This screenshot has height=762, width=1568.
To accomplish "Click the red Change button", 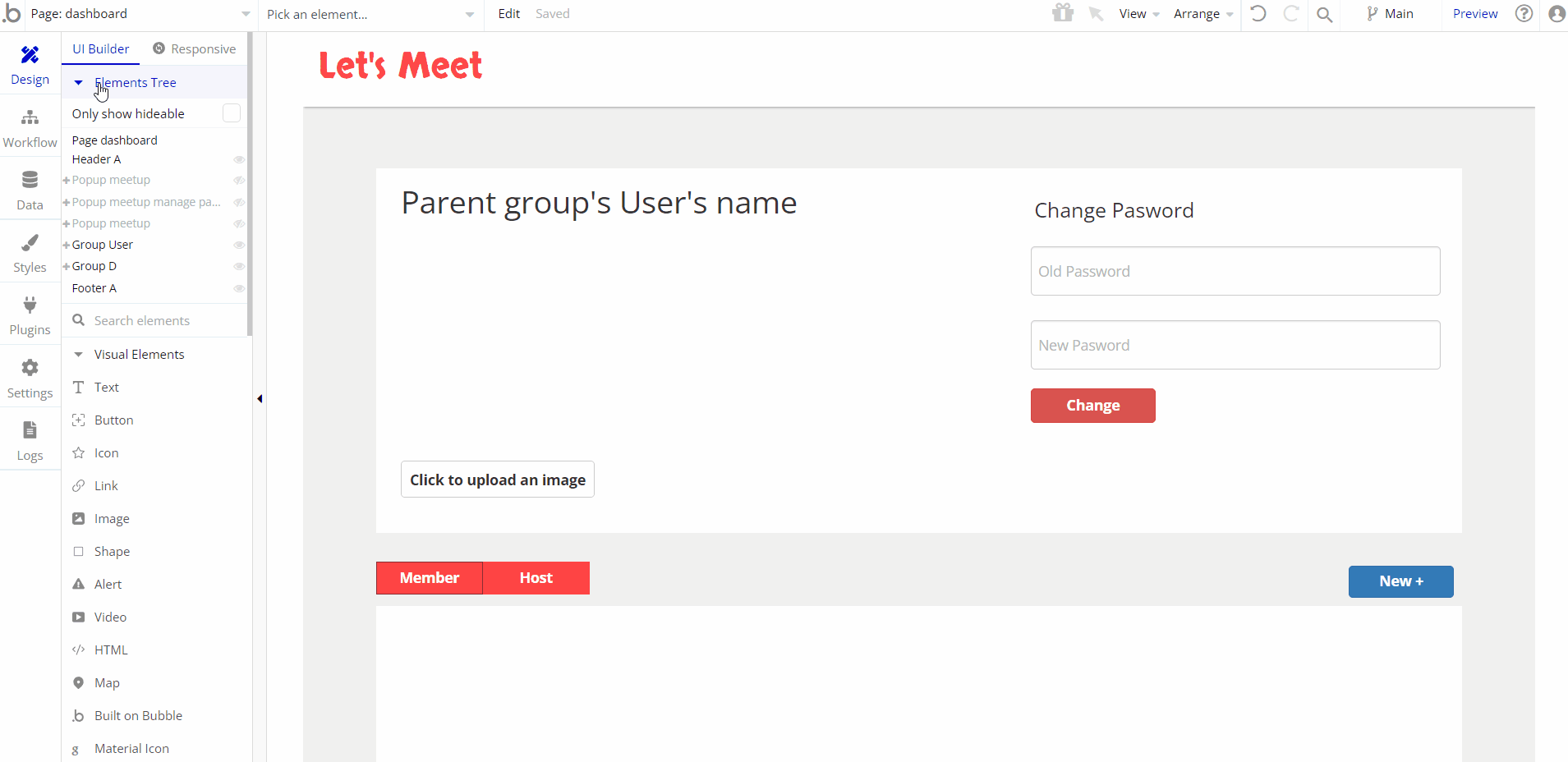I will pos(1093,406).
